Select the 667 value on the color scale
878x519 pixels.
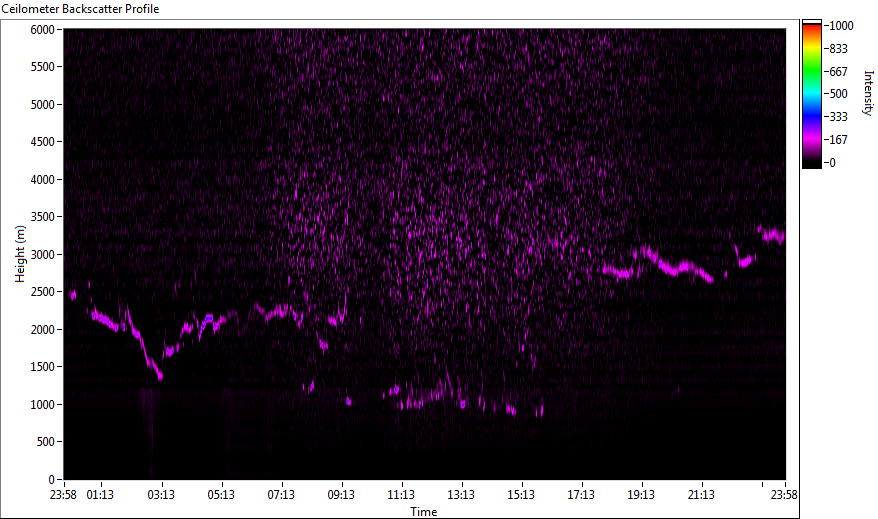838,72
